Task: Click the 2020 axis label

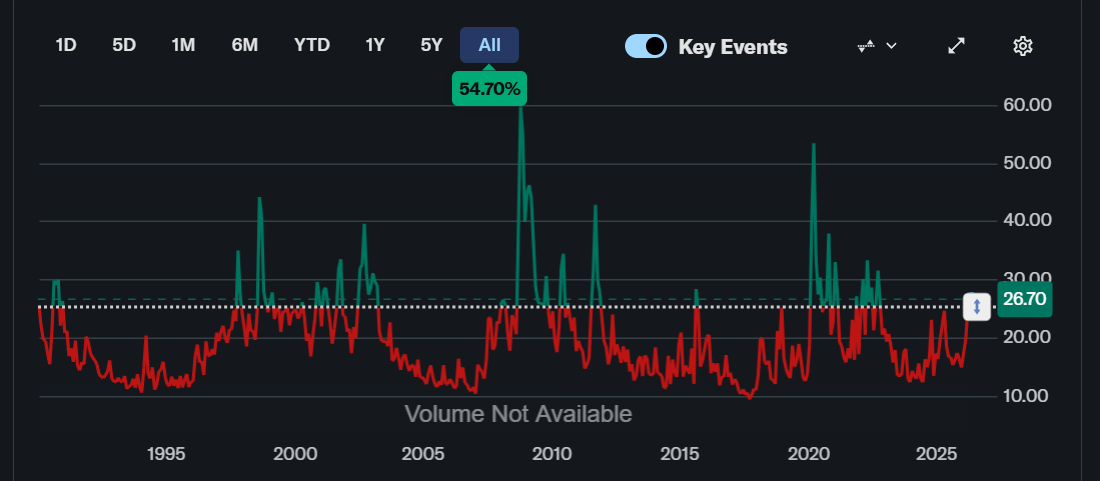Action: (808, 454)
